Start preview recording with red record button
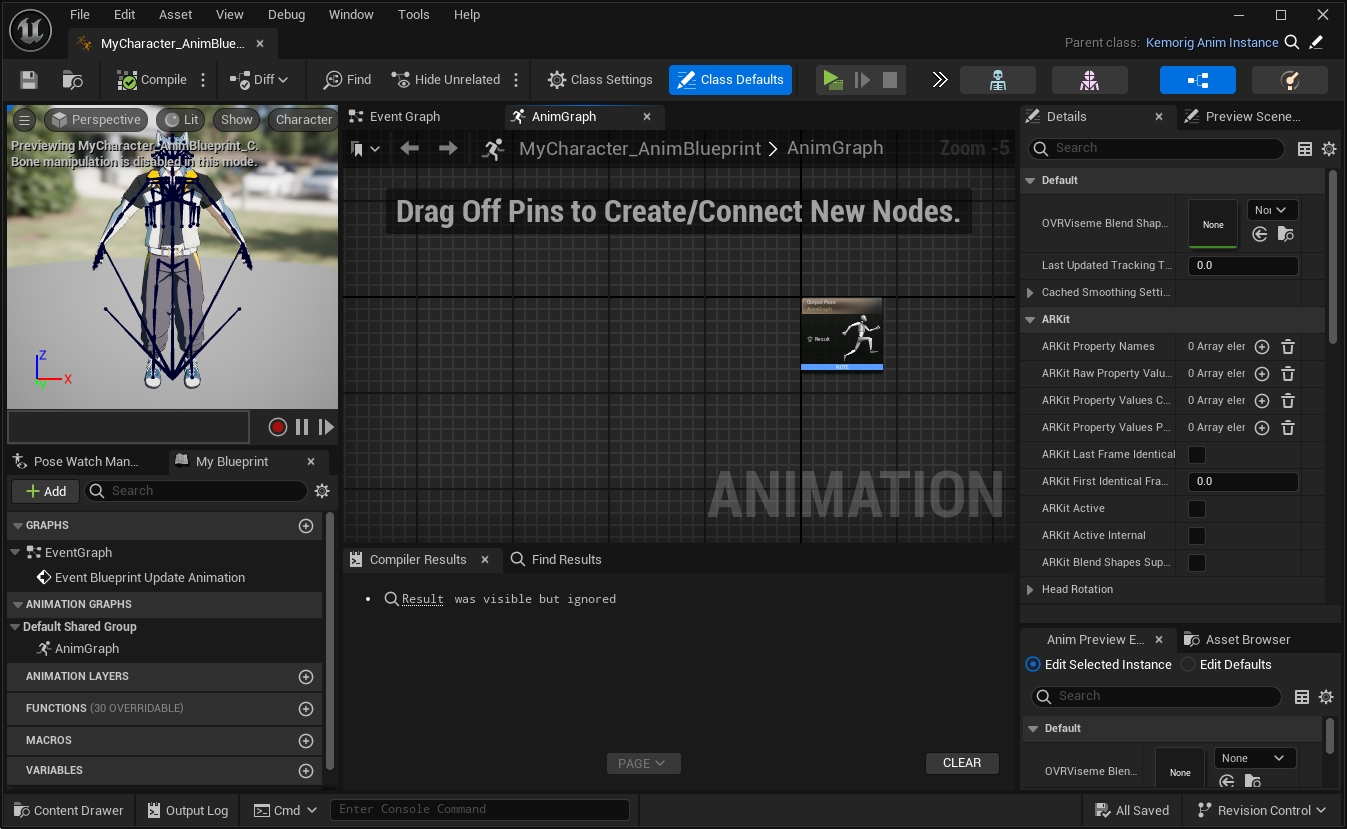Screen dimensions: 1347x829 point(278,427)
